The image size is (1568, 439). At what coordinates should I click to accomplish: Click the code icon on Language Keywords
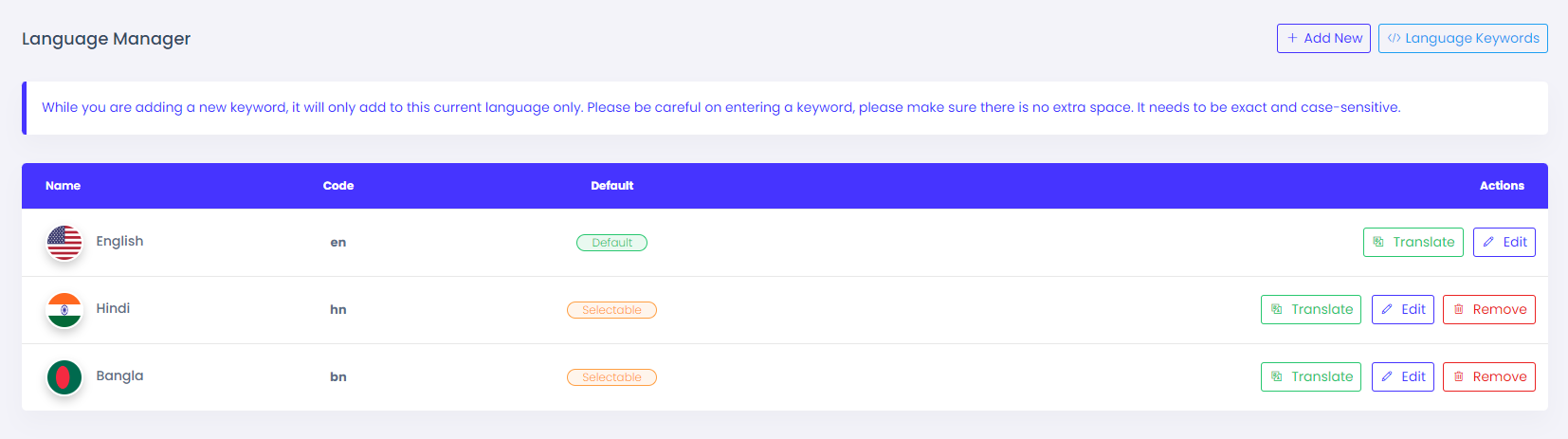1394,38
